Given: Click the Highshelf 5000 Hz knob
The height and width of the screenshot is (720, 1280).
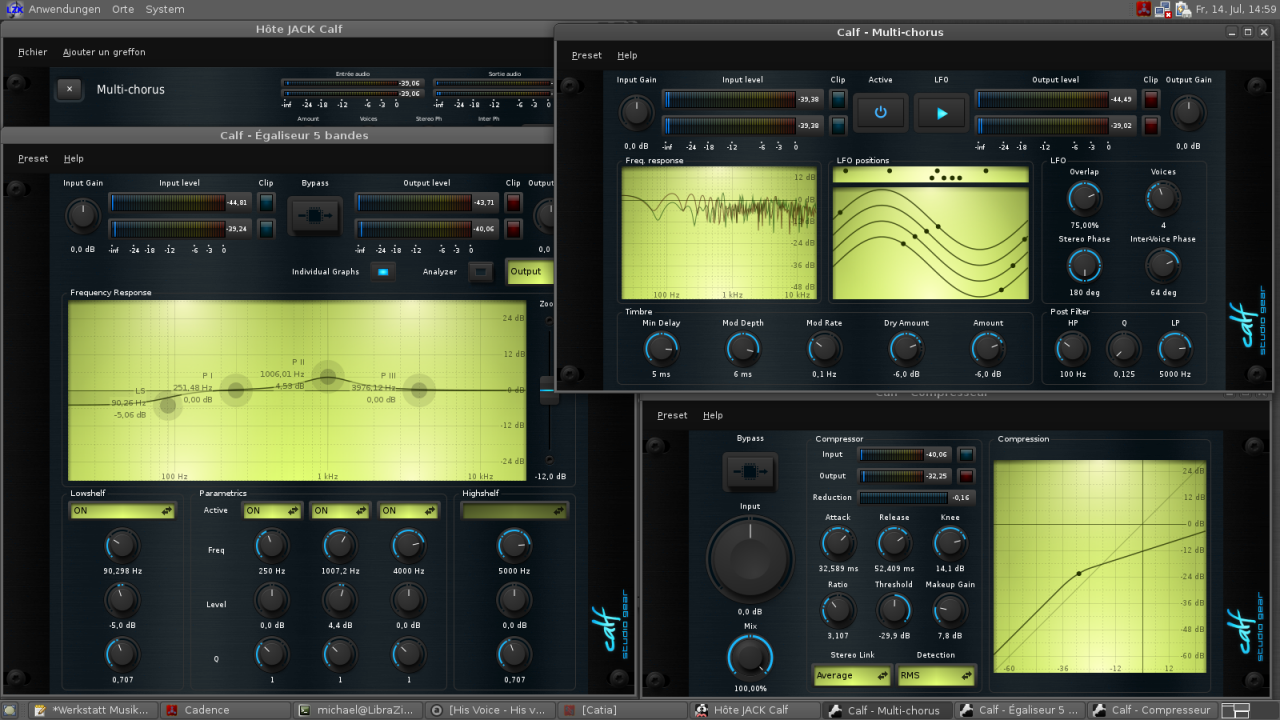Looking at the screenshot, I should point(514,545).
